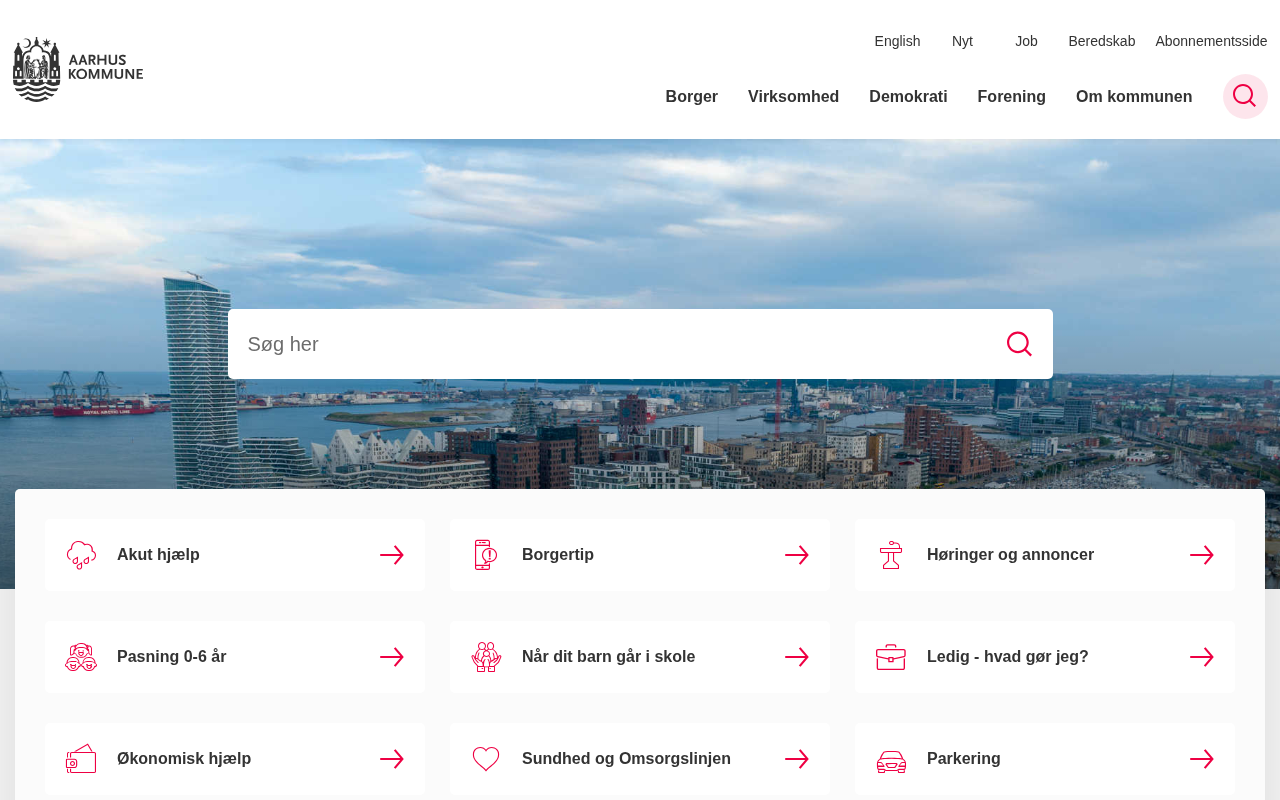Open the Økonomisk hjælp link

(235, 759)
